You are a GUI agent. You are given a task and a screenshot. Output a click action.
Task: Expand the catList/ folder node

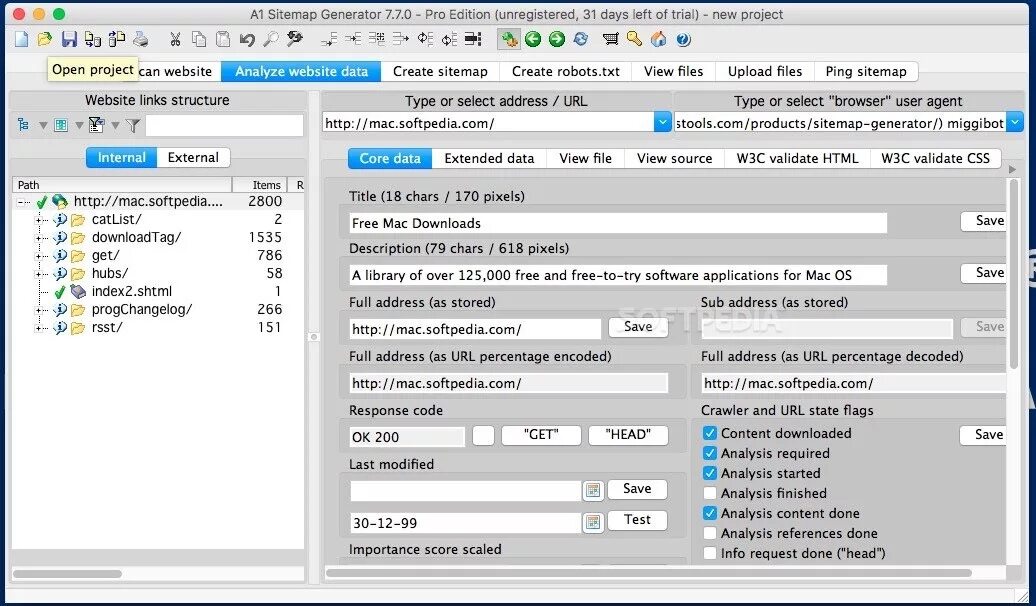click(40, 219)
